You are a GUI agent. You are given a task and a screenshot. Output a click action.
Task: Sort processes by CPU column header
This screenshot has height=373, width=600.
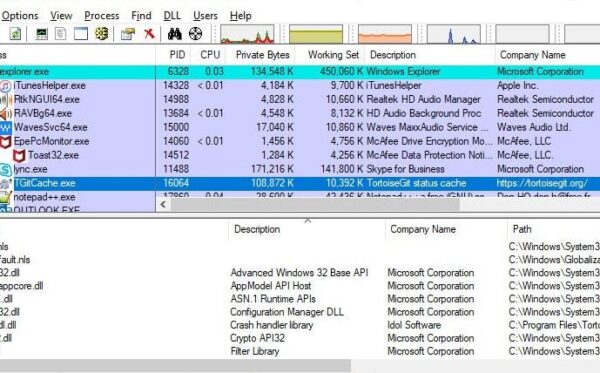coord(209,55)
